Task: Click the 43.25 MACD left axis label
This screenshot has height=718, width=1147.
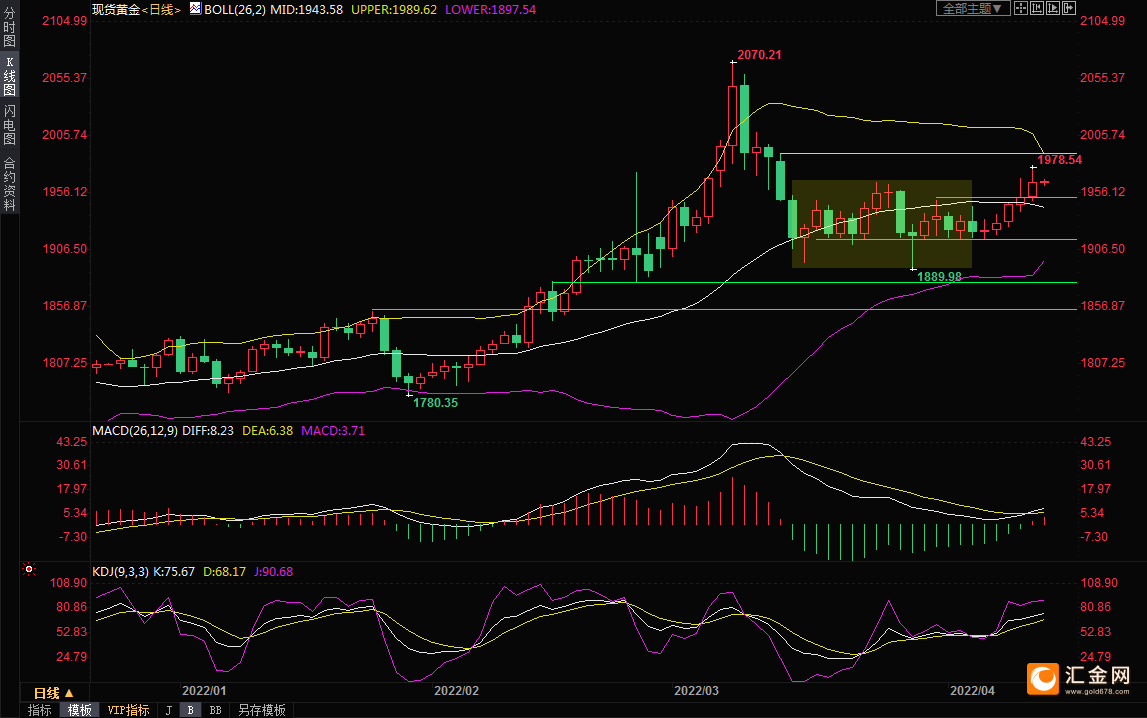Action: tap(72, 442)
